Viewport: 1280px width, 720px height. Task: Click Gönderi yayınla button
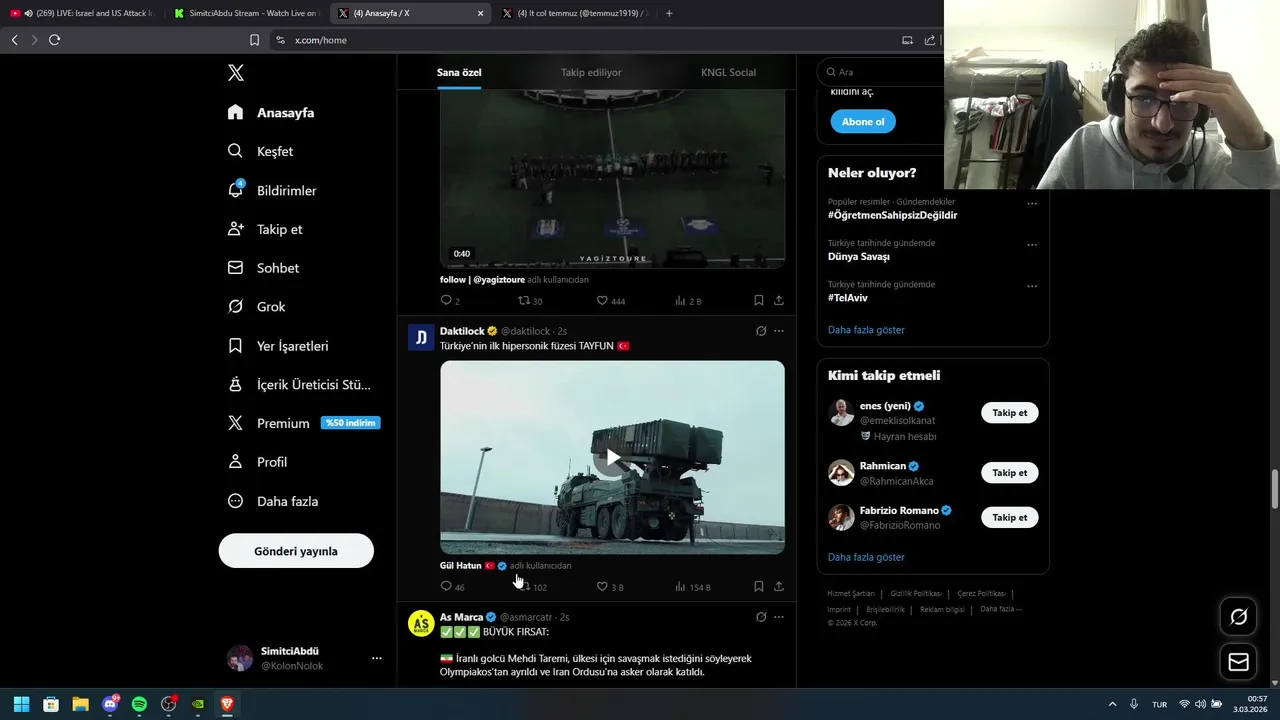296,551
